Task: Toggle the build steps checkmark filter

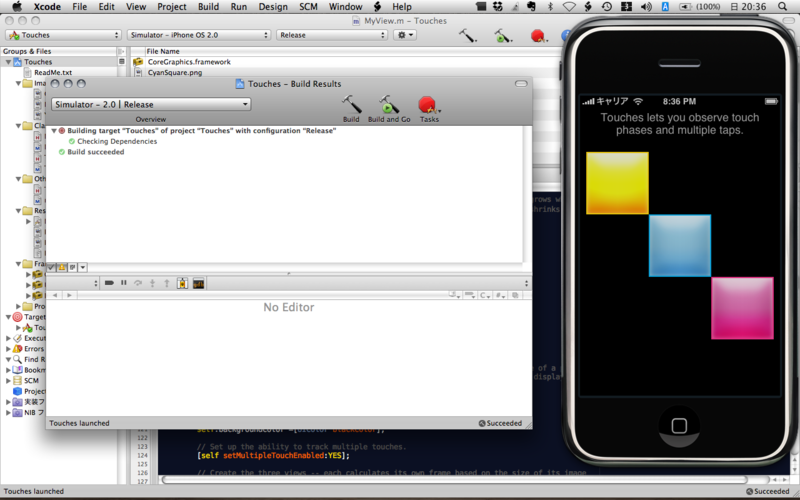Action: [52, 267]
